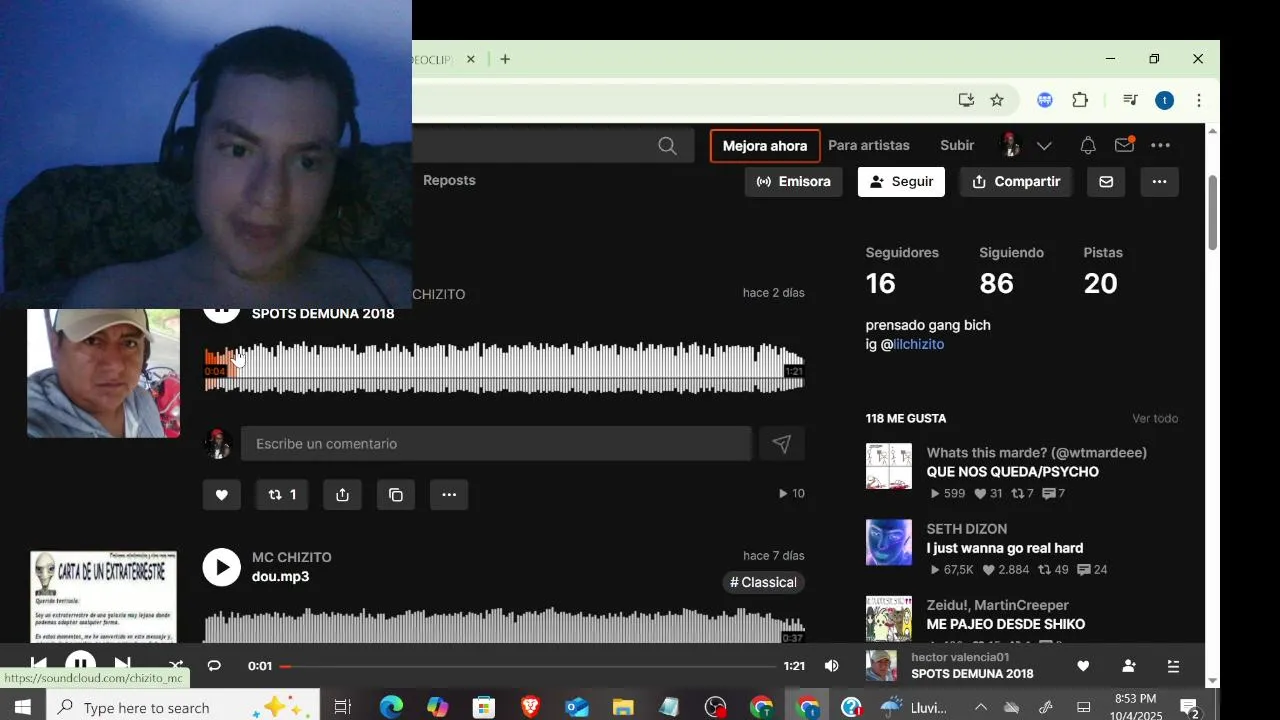Open Chrome media controls icon
The height and width of the screenshot is (720, 1280).
click(1130, 100)
